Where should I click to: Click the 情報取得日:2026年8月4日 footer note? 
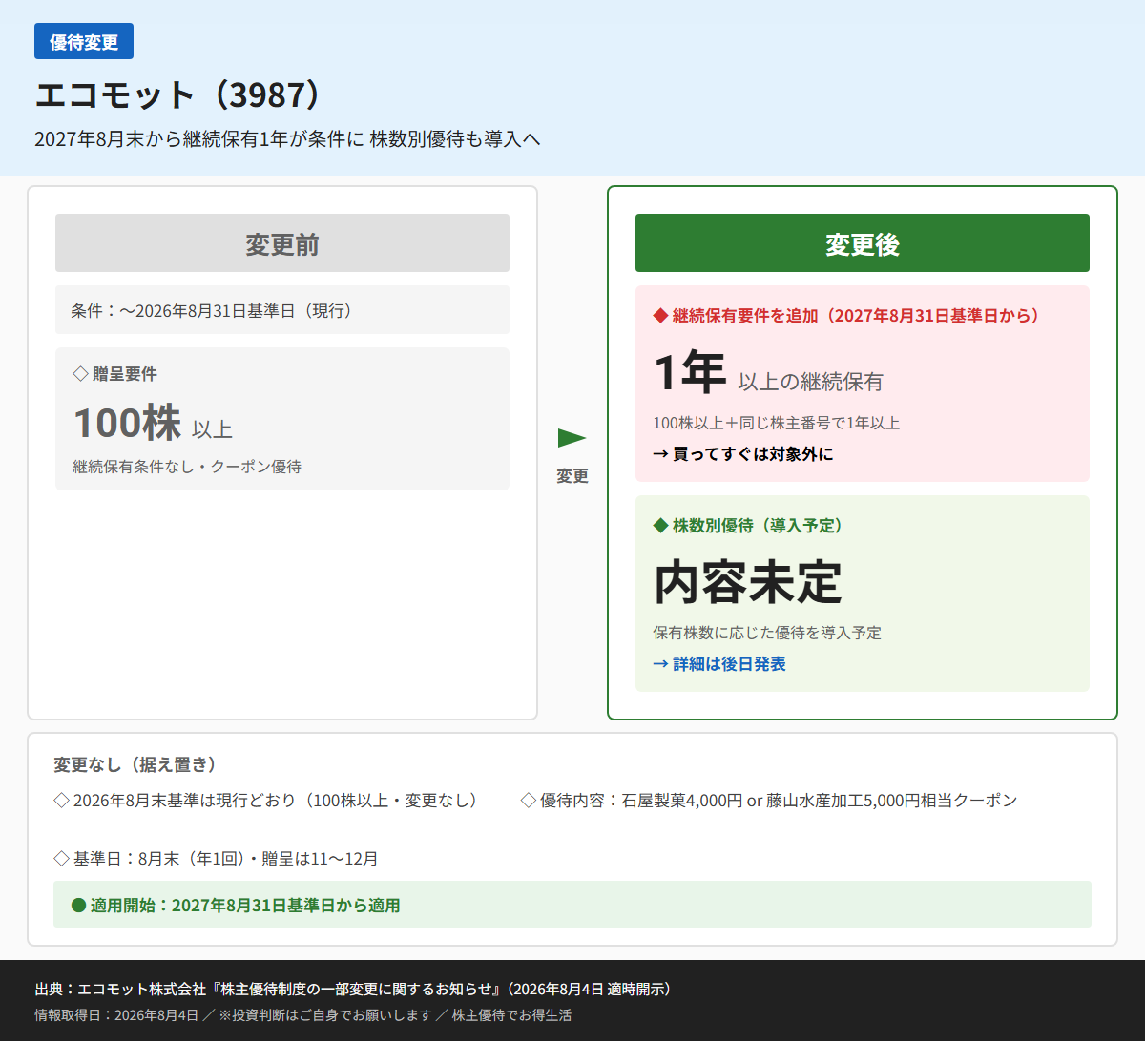click(x=303, y=1015)
